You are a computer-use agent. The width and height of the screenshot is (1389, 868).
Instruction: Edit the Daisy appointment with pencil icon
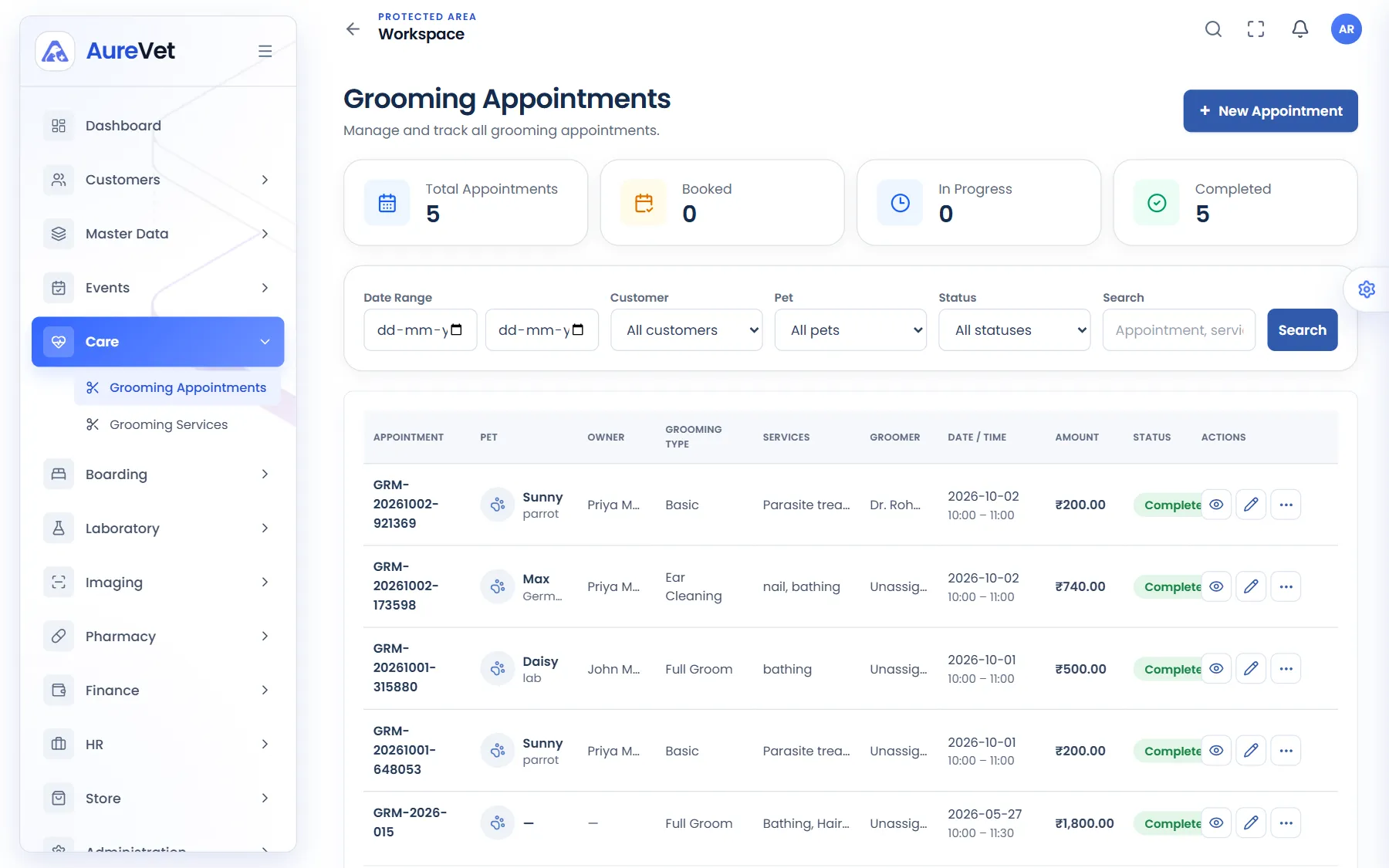[1251, 669]
